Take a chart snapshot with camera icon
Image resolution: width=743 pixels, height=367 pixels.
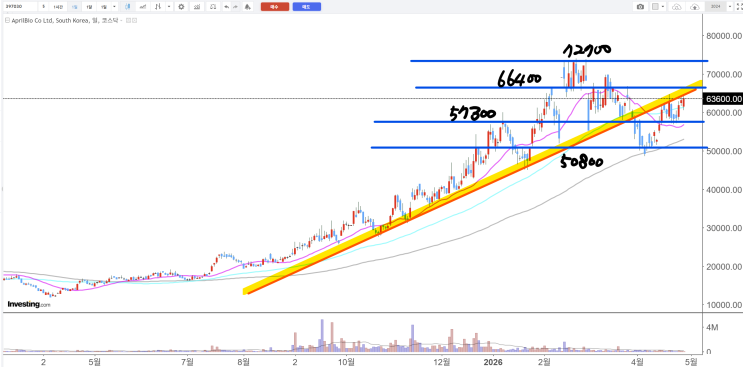tap(640, 7)
